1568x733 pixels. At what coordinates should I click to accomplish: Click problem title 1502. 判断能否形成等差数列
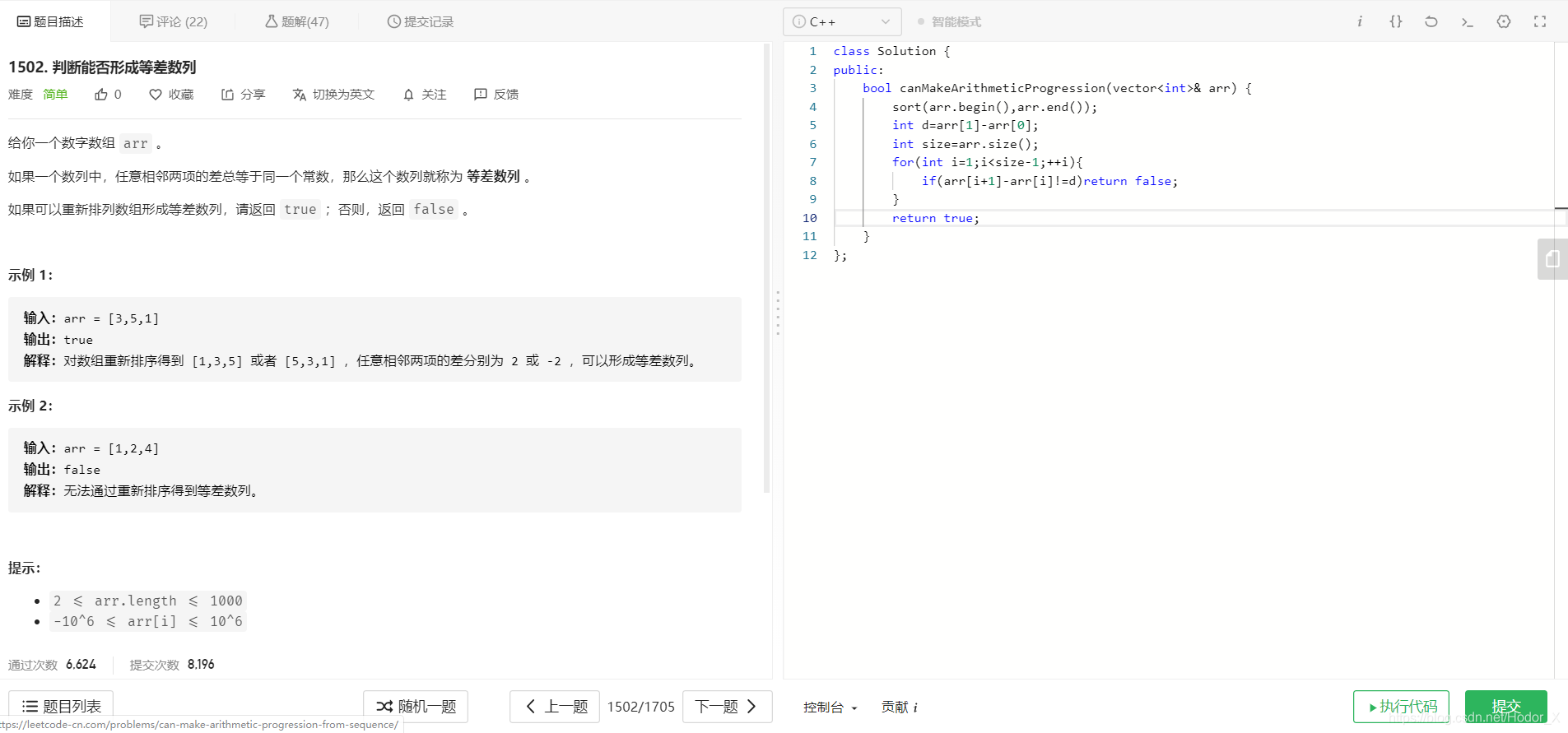pyautogui.click(x=102, y=67)
